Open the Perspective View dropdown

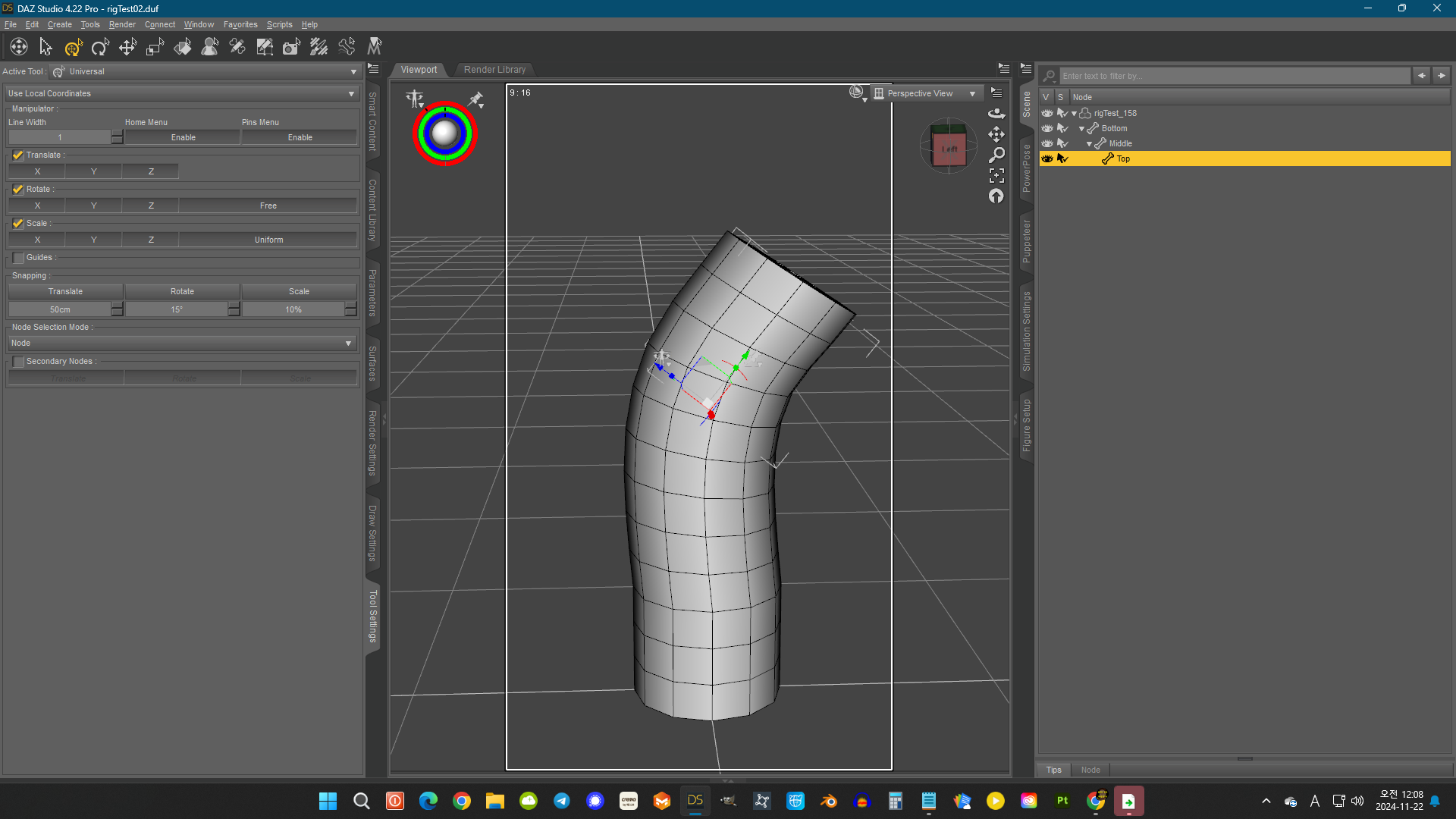[x=927, y=93]
